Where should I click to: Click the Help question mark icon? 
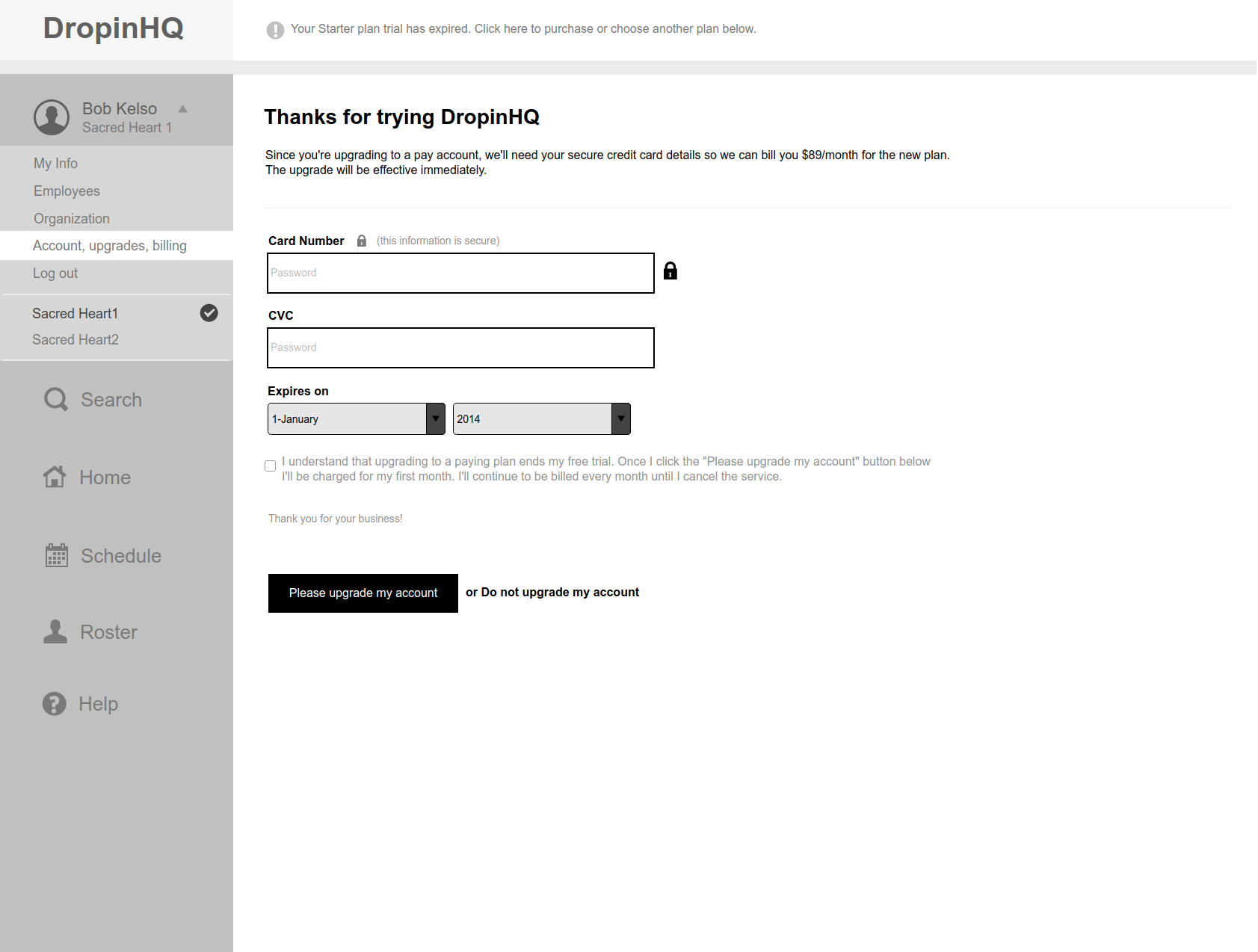click(55, 703)
